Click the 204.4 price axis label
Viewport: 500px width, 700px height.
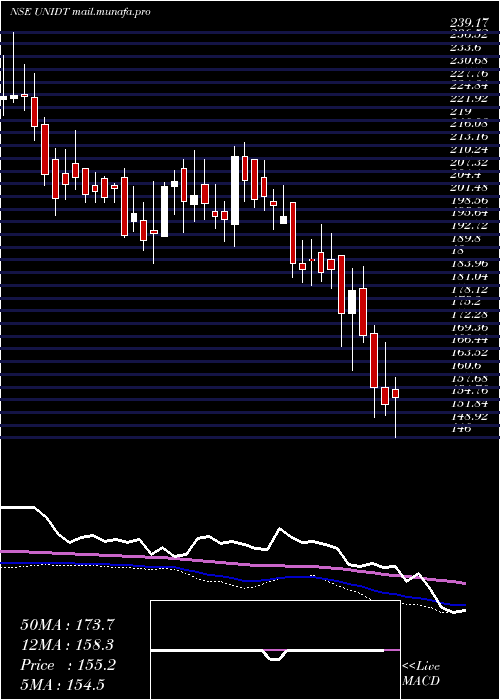(465, 175)
